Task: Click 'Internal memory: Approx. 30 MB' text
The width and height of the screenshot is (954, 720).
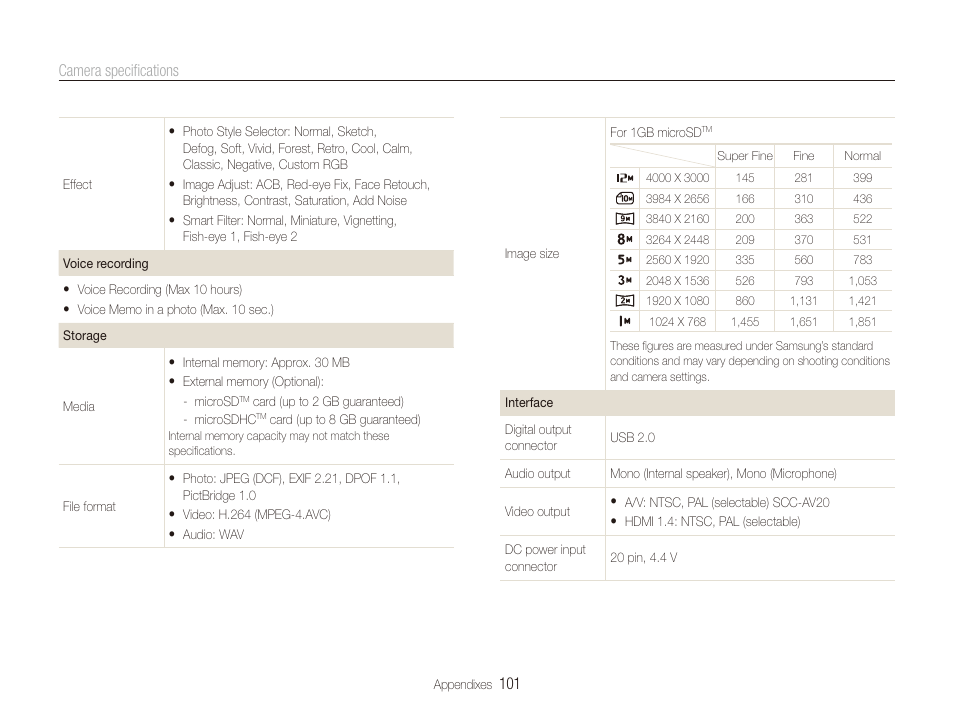Action: pos(266,362)
